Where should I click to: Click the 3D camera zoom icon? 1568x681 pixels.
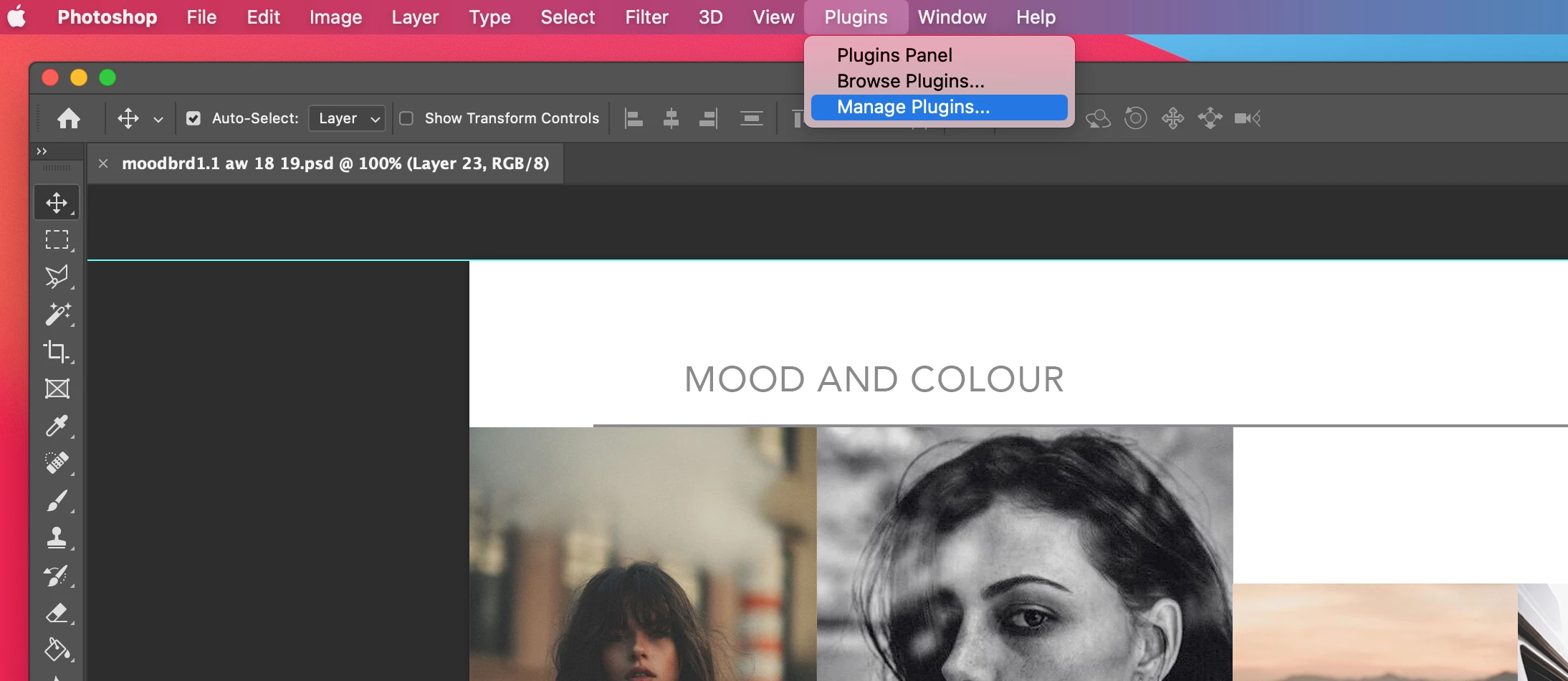pos(1248,118)
